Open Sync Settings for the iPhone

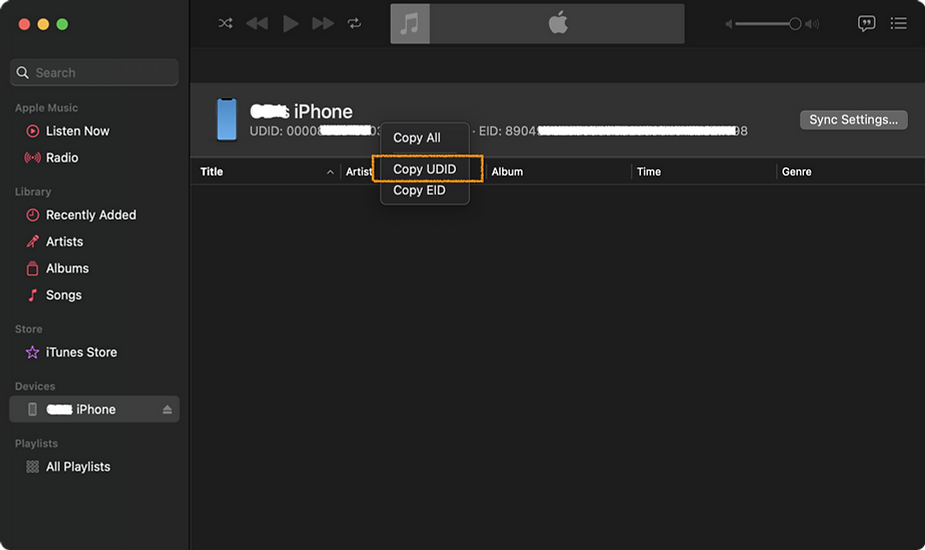[854, 120]
